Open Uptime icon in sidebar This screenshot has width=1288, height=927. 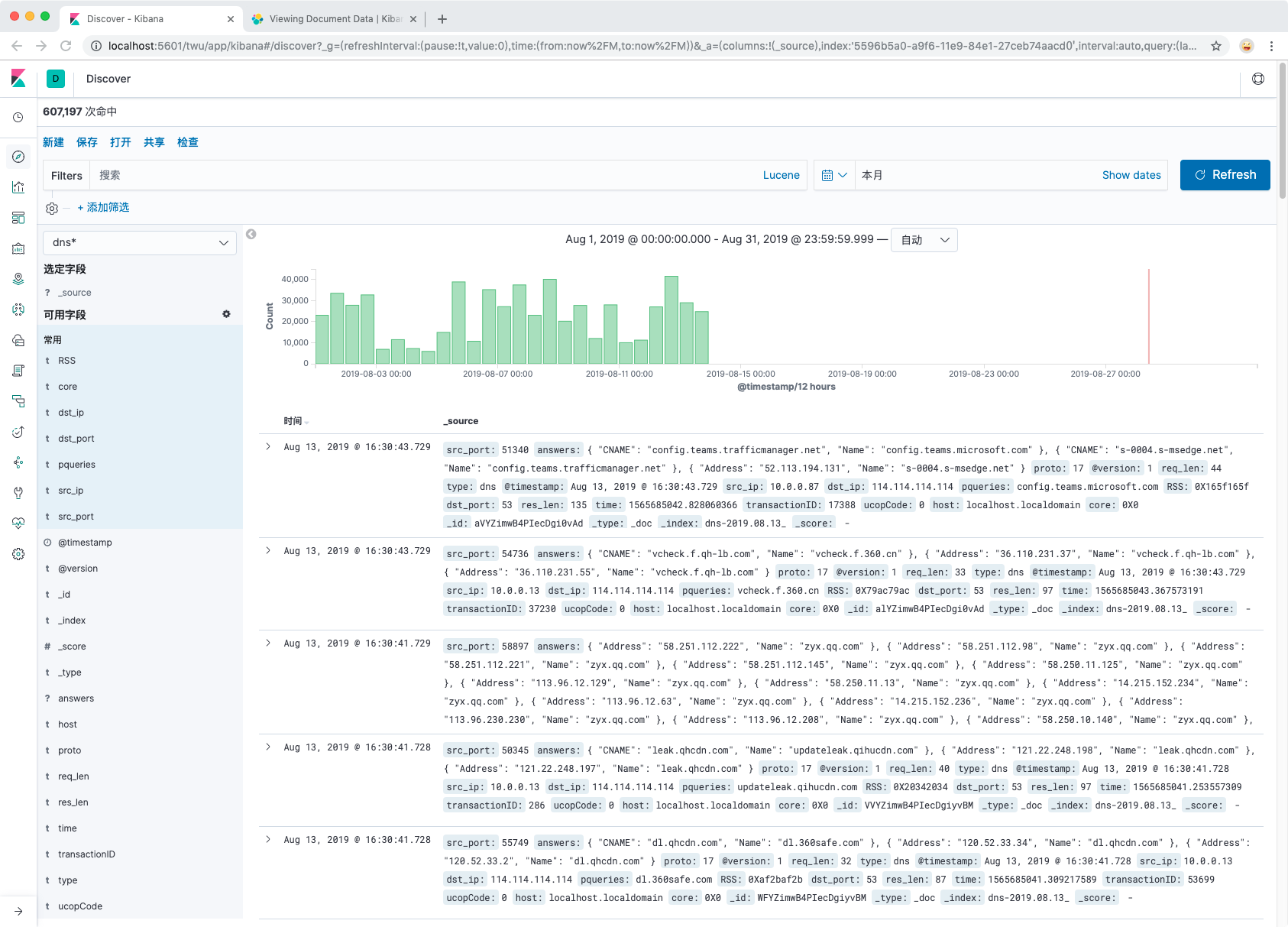(18, 432)
